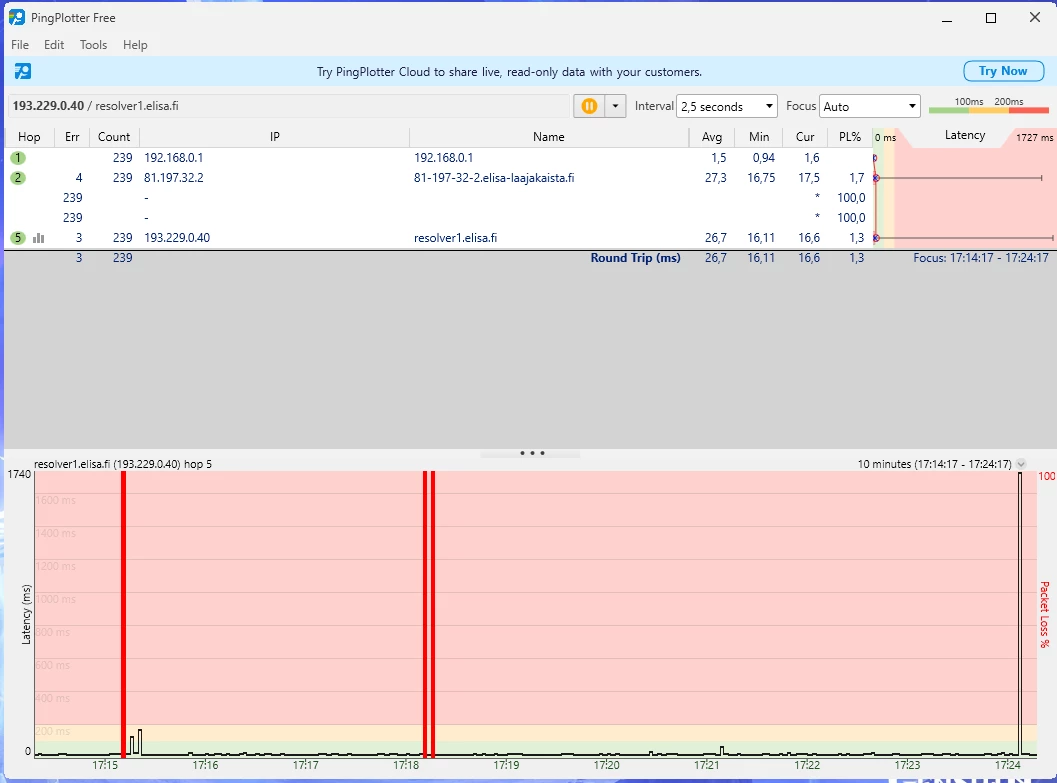Open the Help menu
The image size is (1057, 783).
[x=135, y=45]
